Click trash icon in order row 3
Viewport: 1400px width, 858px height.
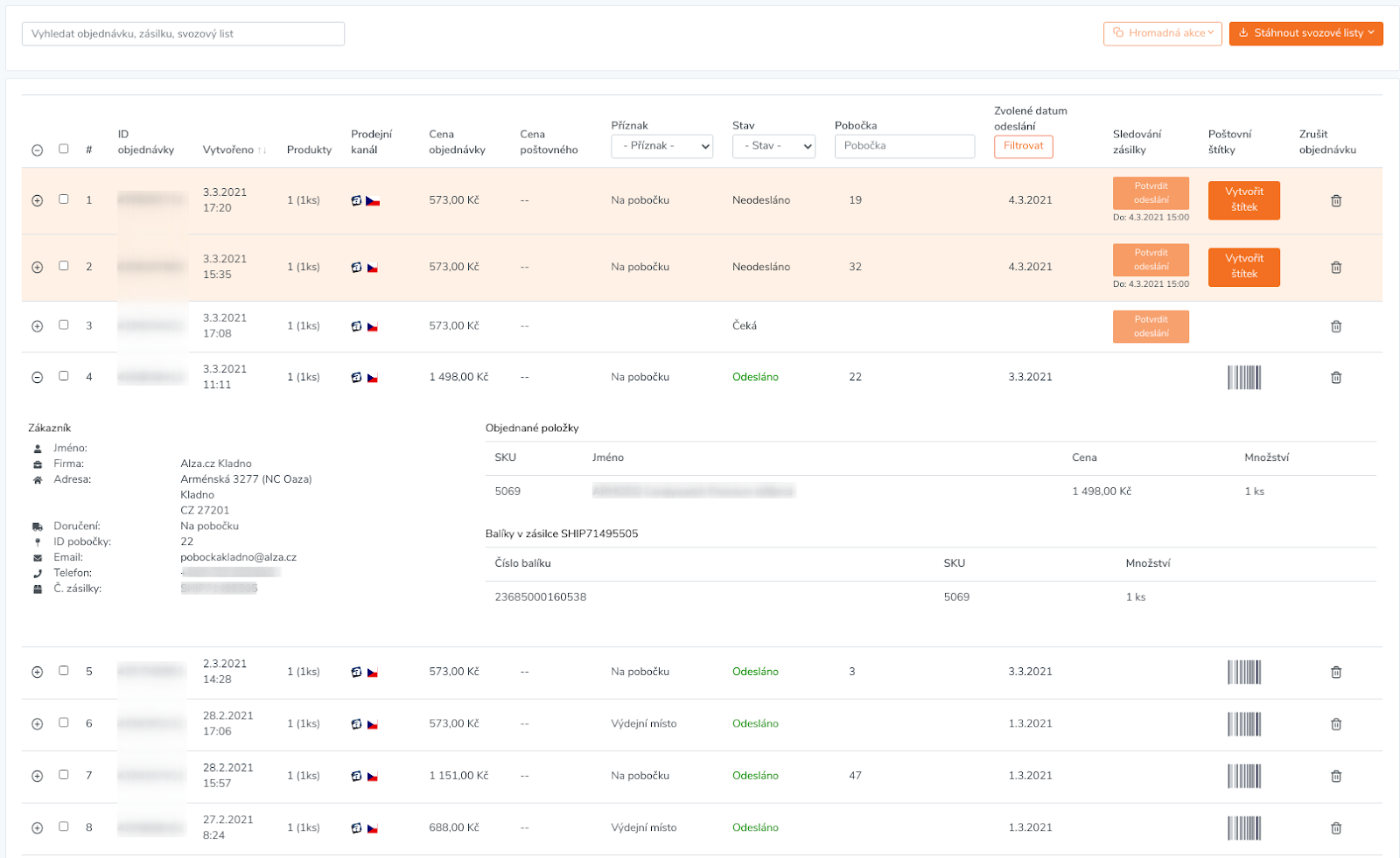(1336, 326)
